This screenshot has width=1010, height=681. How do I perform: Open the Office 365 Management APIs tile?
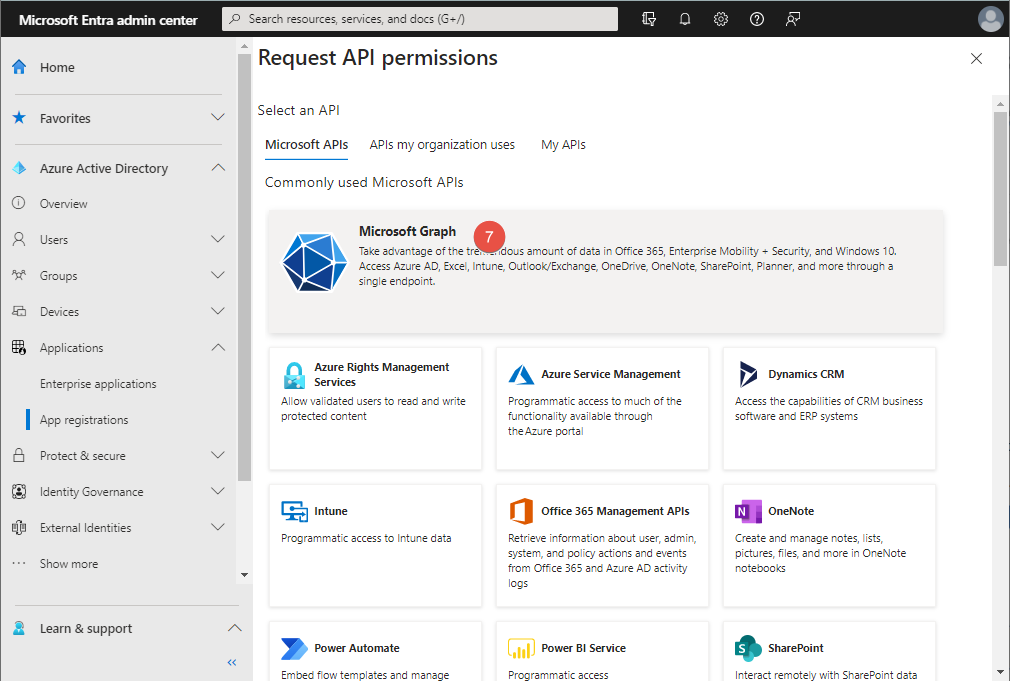[602, 545]
